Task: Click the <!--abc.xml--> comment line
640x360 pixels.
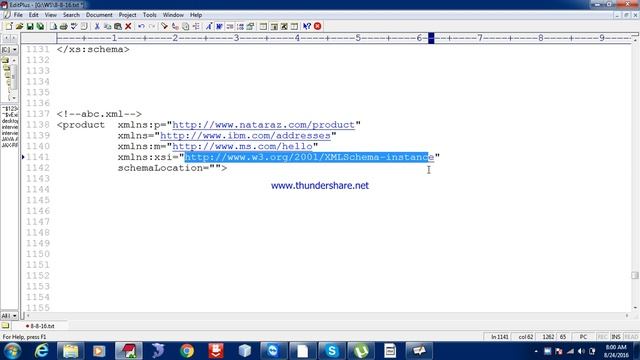Action: pyautogui.click(x=99, y=114)
